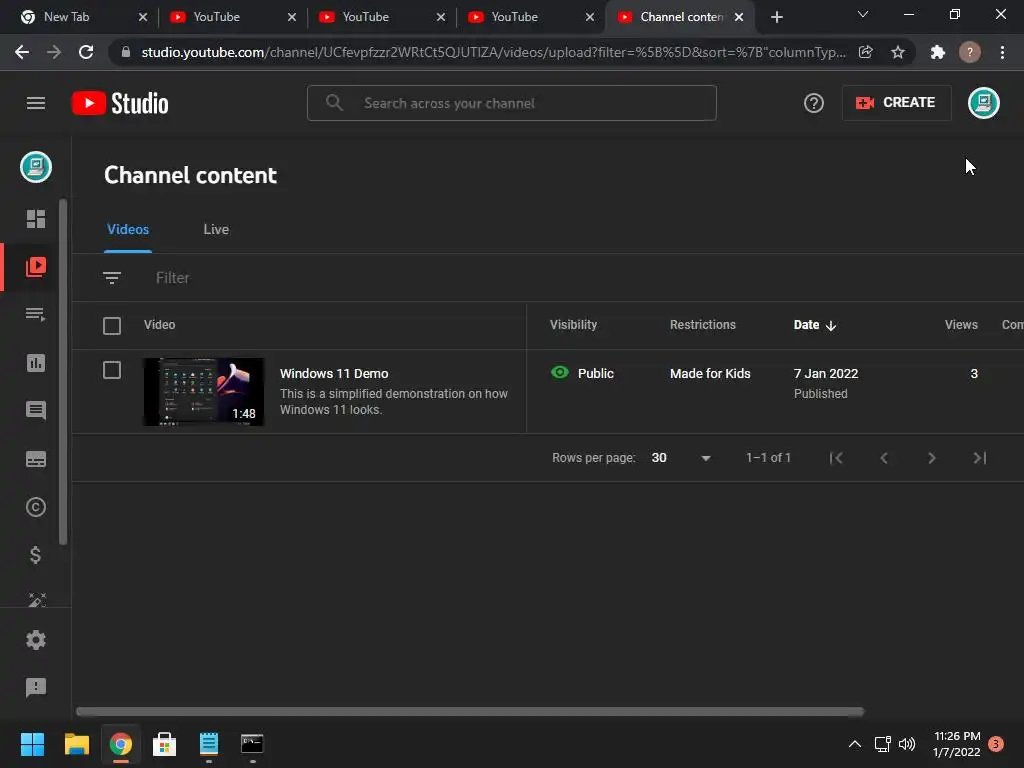1024x768 pixels.
Task: Share this page from address bar
Action: coord(866,52)
